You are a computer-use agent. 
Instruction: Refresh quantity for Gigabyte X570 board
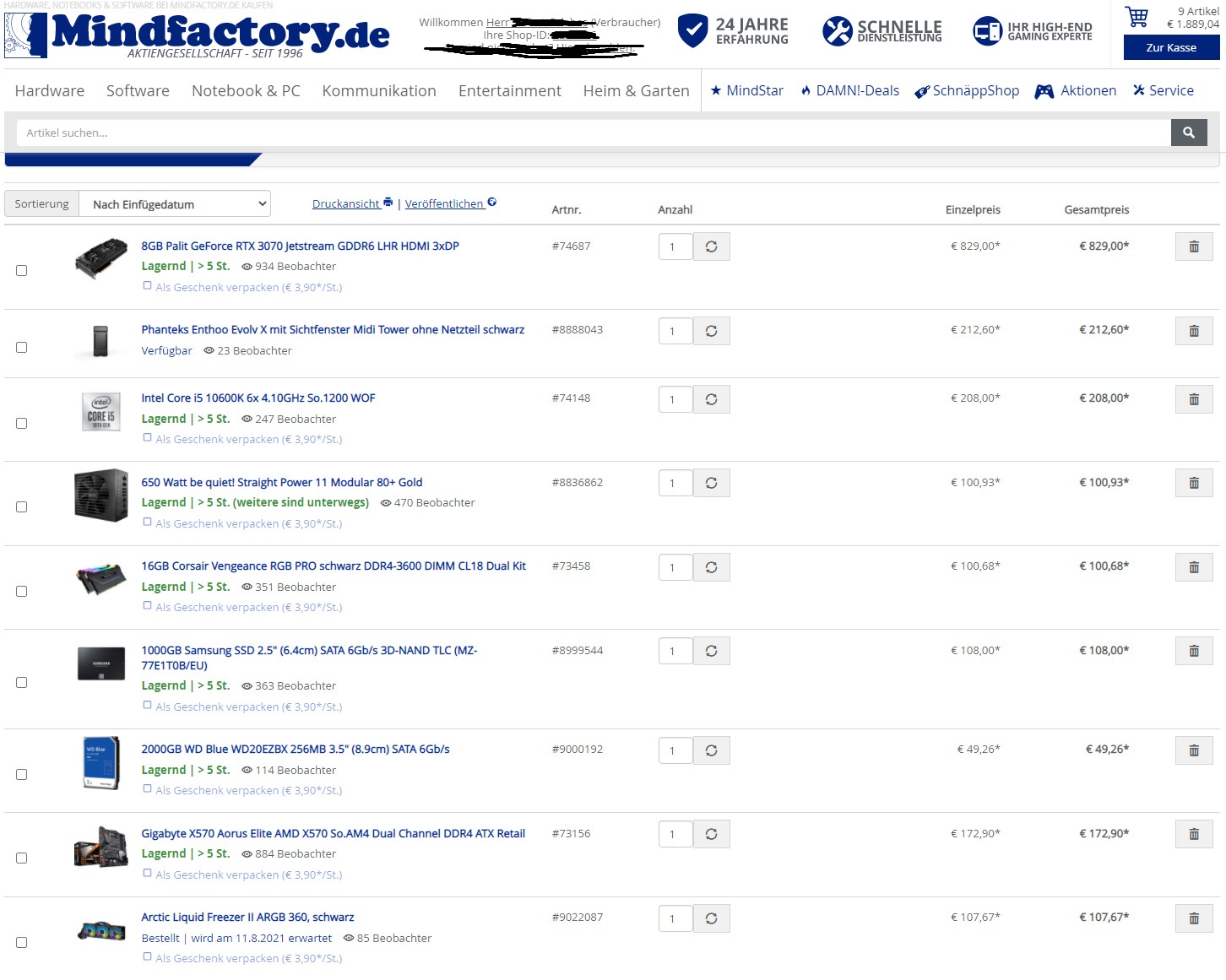(712, 834)
